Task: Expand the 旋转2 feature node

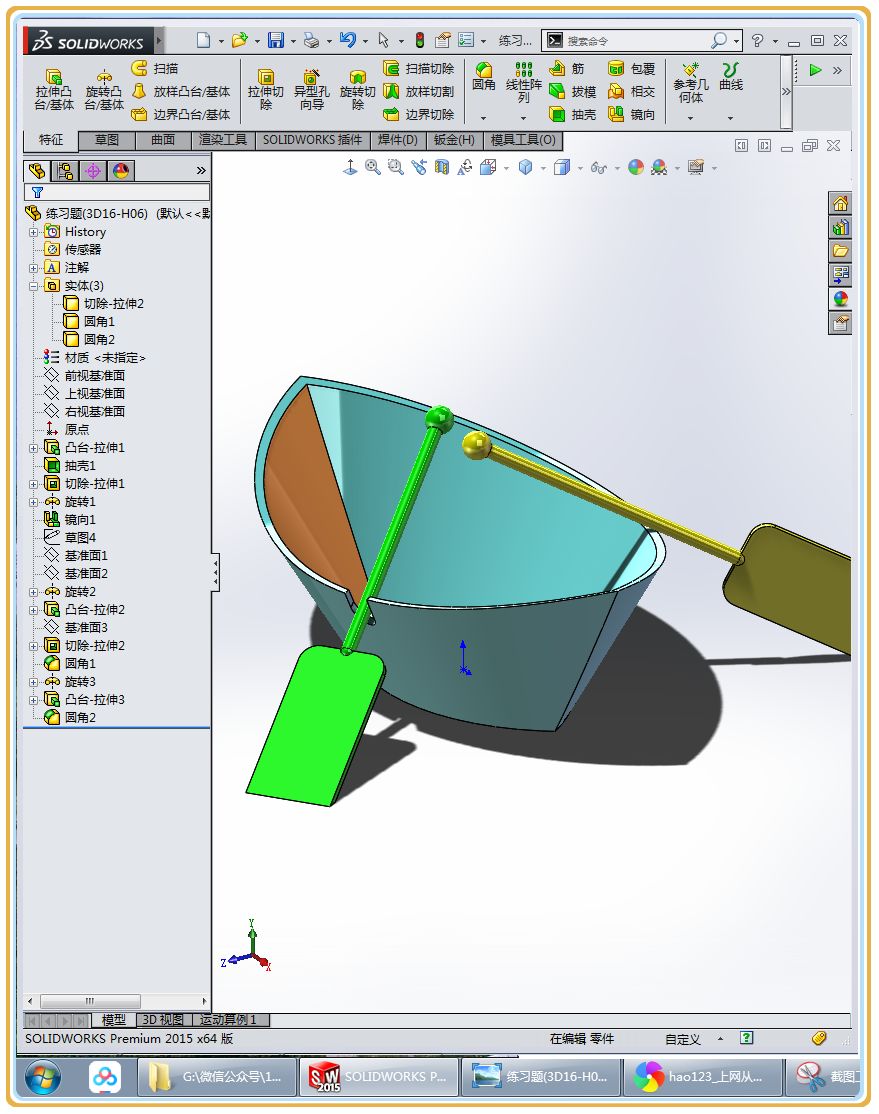Action: [x=33, y=593]
